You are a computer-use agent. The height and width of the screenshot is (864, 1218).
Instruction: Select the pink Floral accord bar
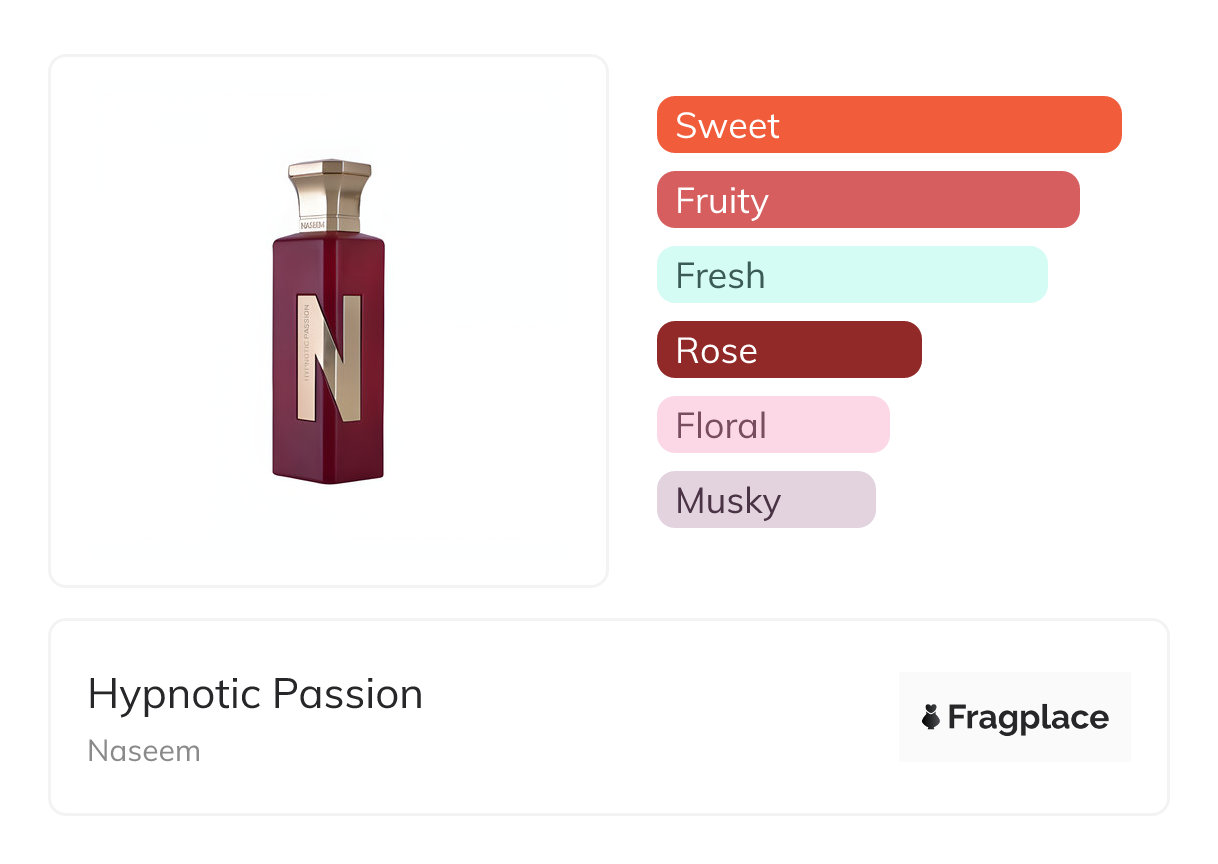772,425
